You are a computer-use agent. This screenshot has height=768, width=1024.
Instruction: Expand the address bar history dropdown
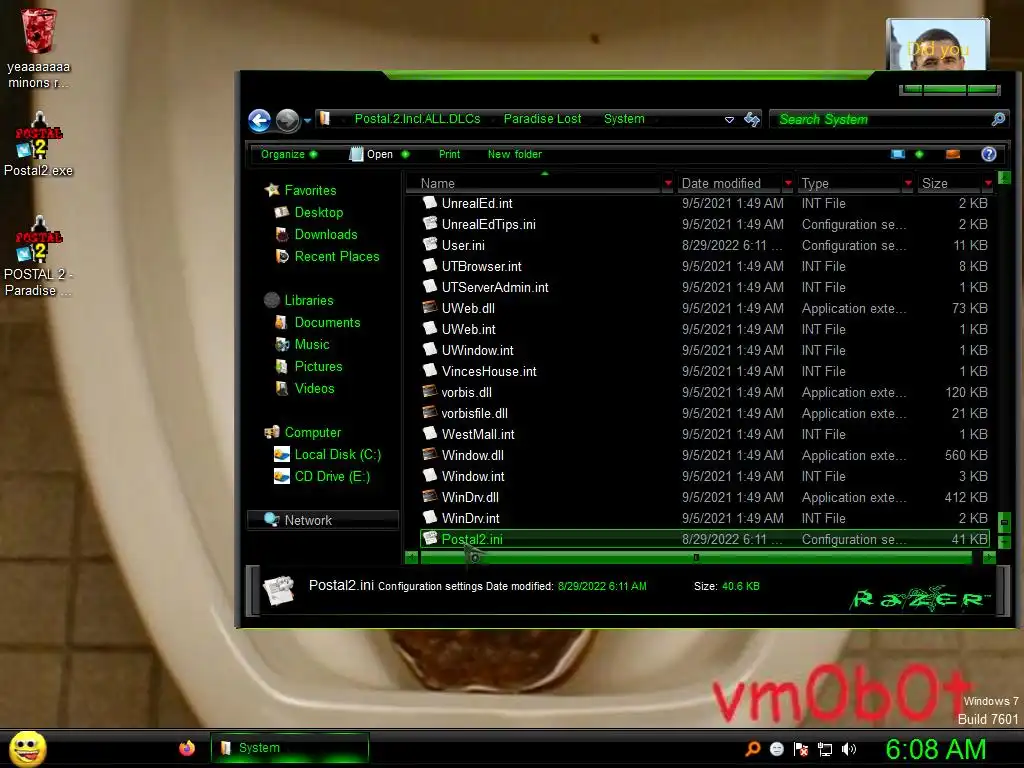729,120
